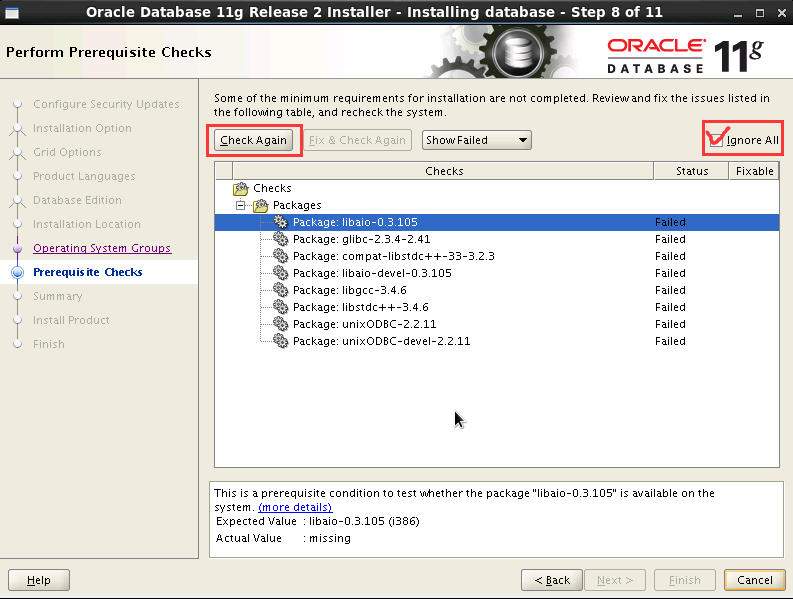
Task: Click the window menu icon in title bar
Action: 12,13
